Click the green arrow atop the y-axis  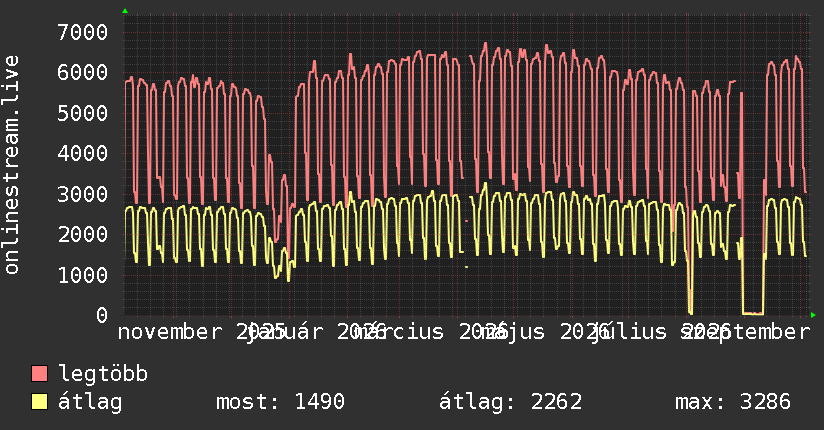[x=125, y=11]
